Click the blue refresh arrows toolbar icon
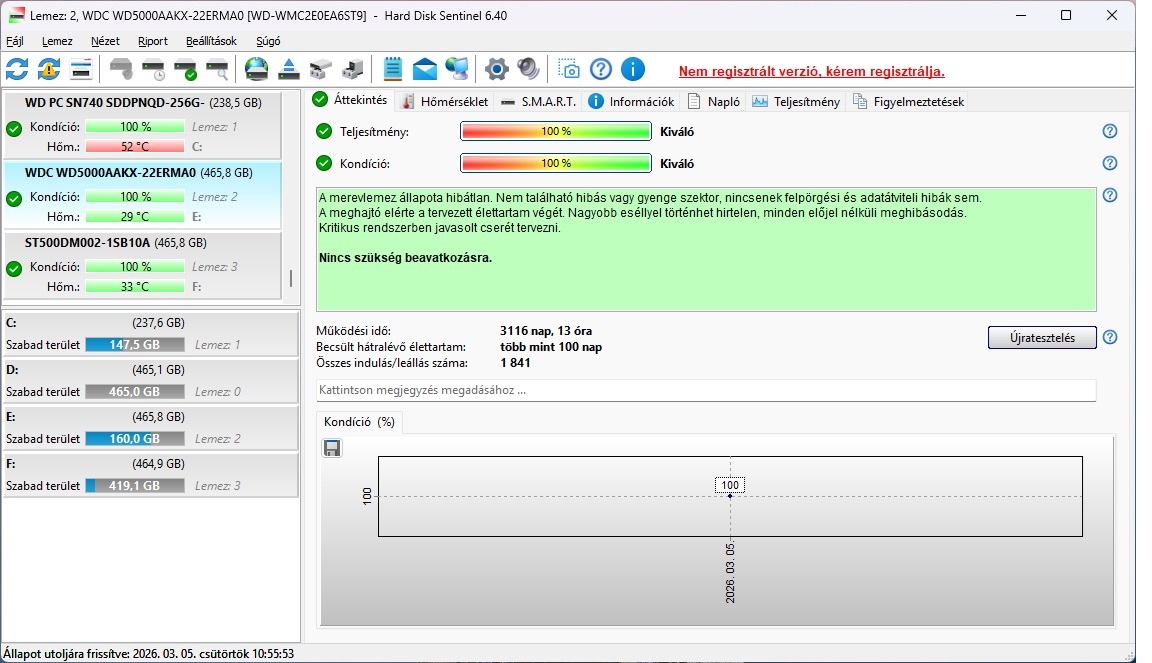Screen dimensions: 1152x663 point(17,70)
